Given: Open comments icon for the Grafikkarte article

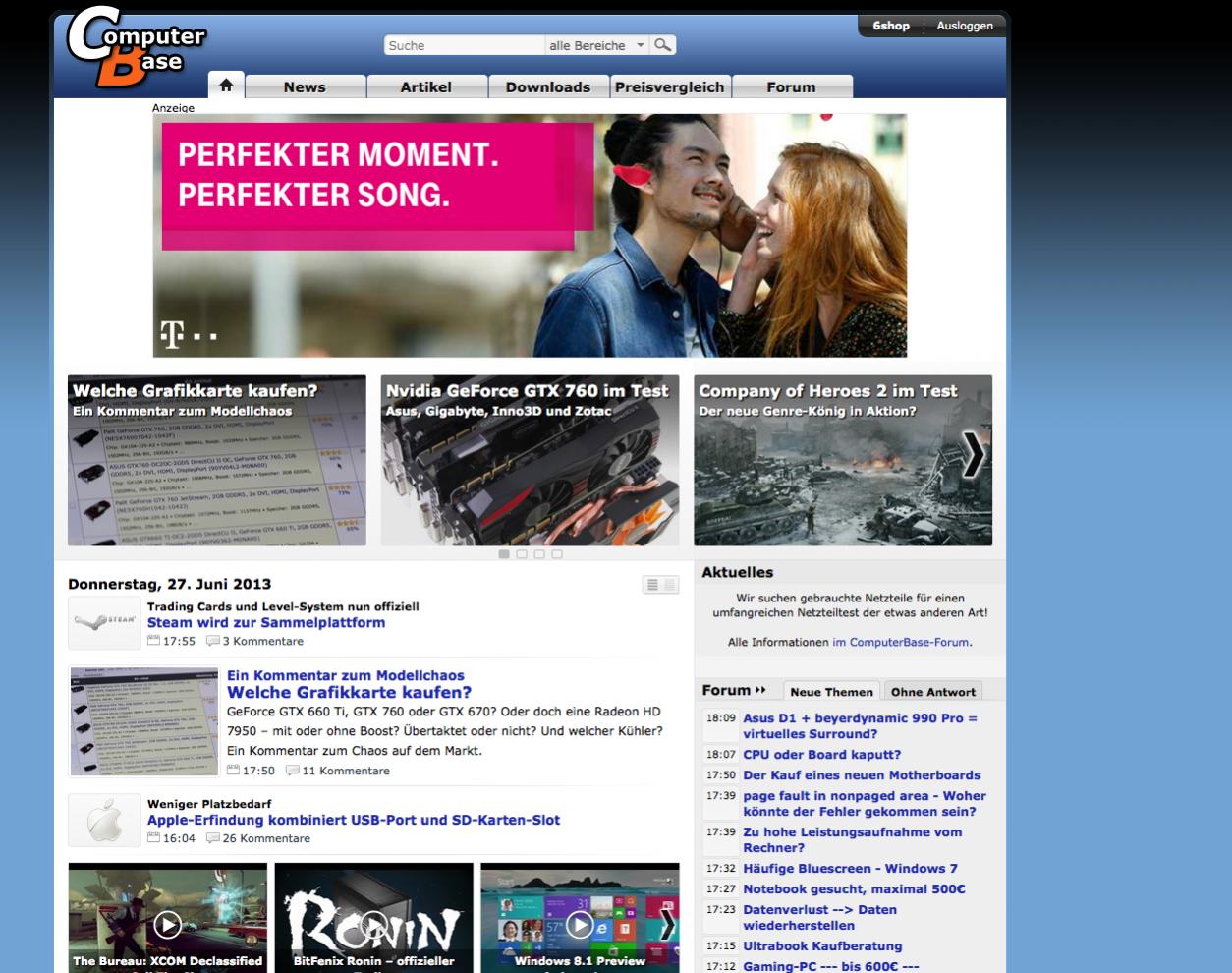Looking at the screenshot, I should click(292, 771).
